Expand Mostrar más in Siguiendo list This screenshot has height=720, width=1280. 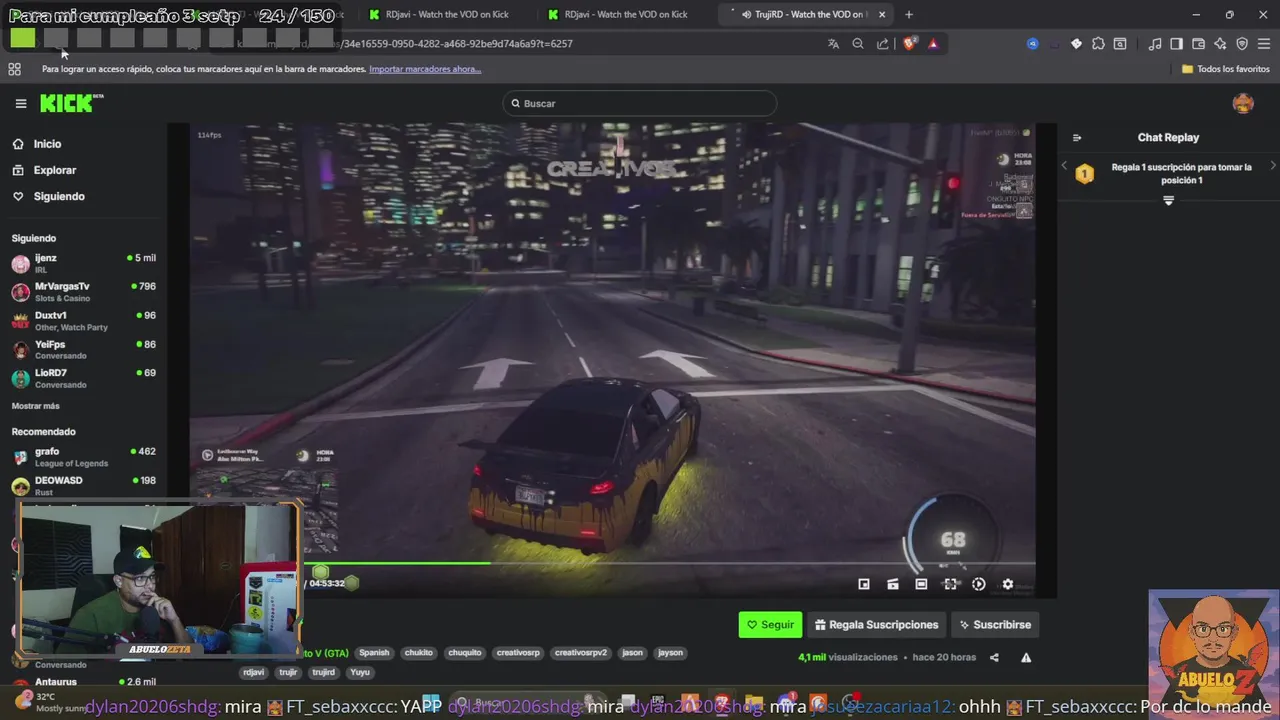[36, 406]
